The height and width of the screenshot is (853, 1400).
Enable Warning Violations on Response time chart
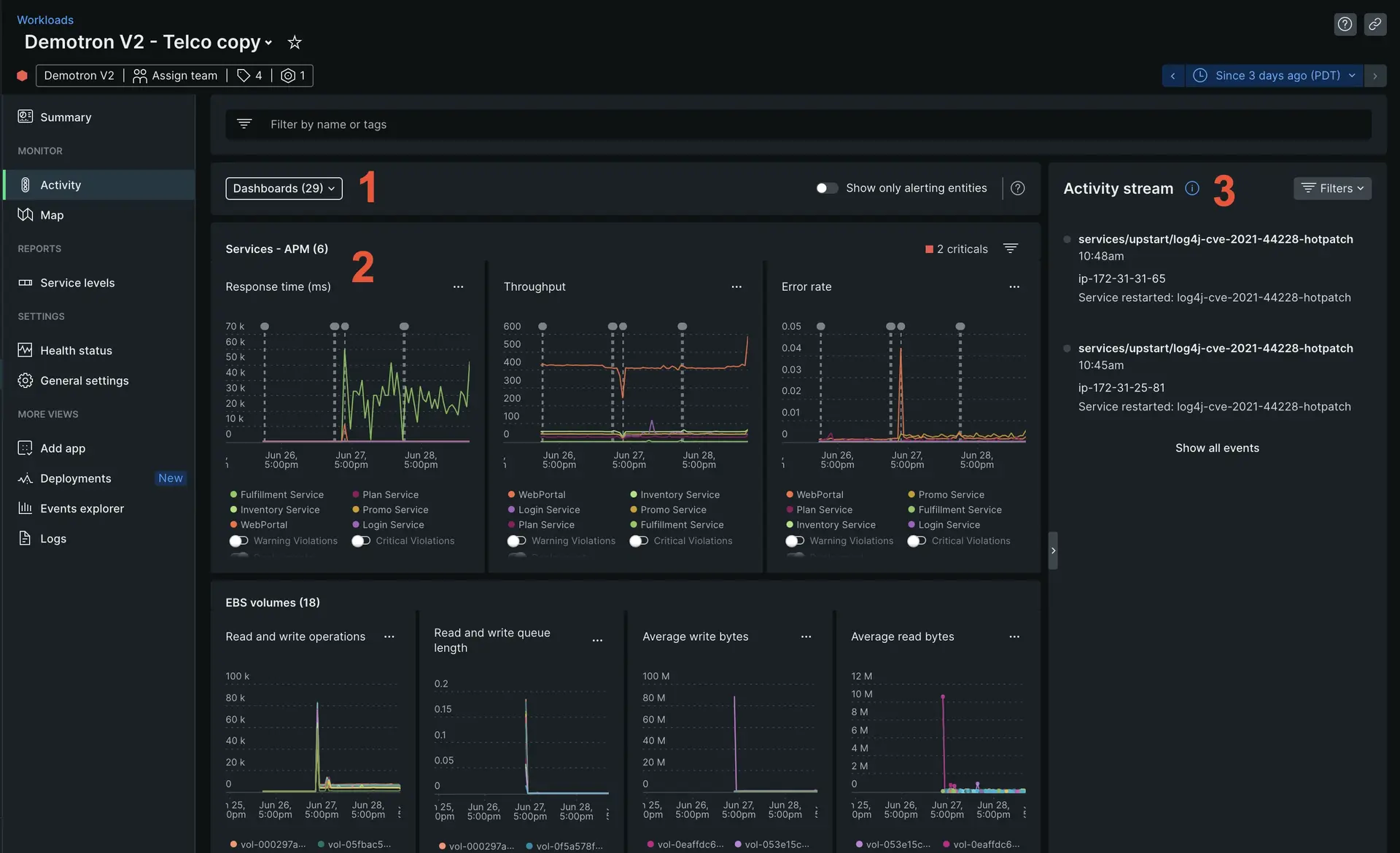(238, 541)
